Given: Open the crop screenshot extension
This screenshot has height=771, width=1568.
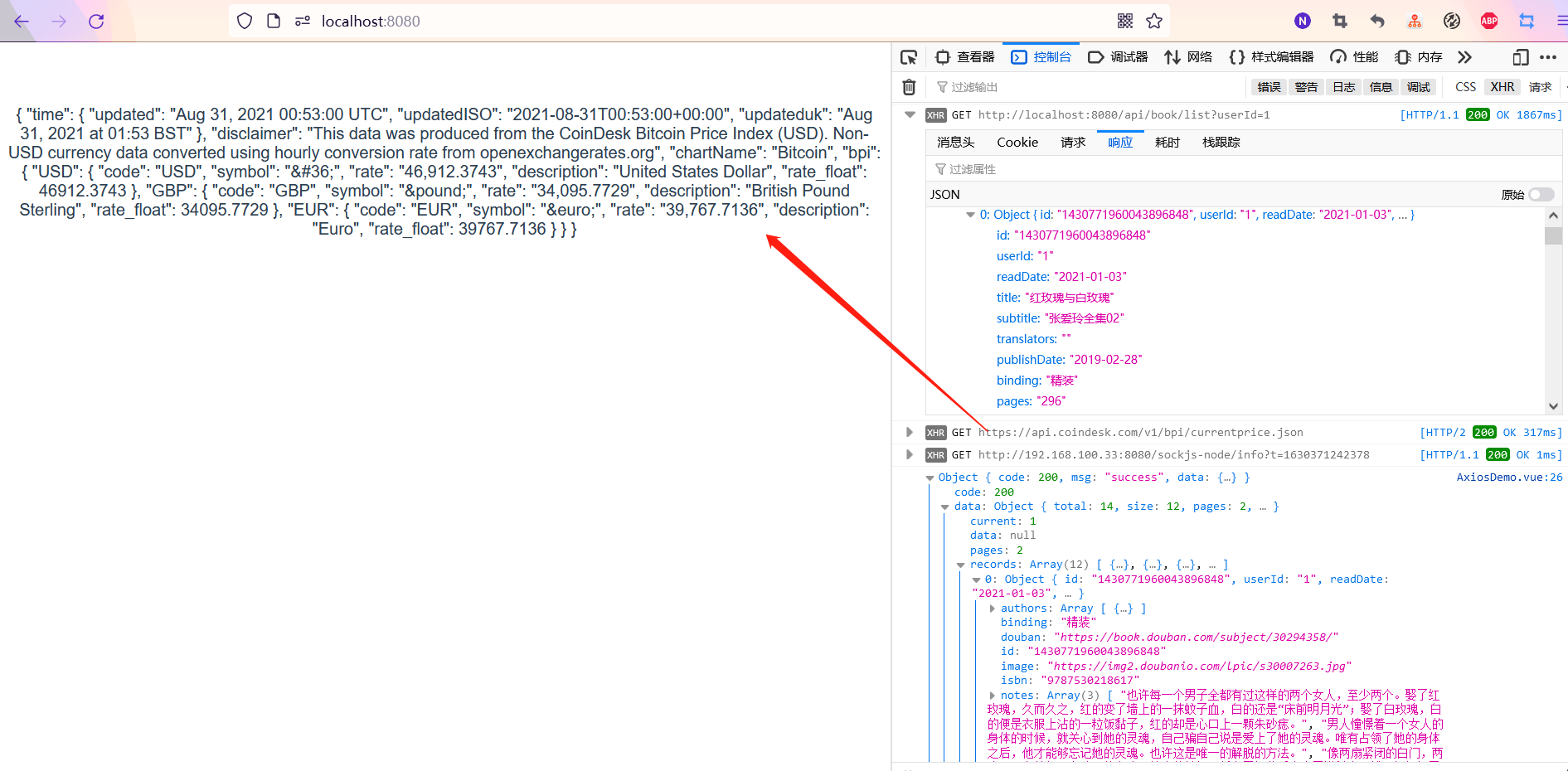Looking at the screenshot, I should coord(1340,22).
